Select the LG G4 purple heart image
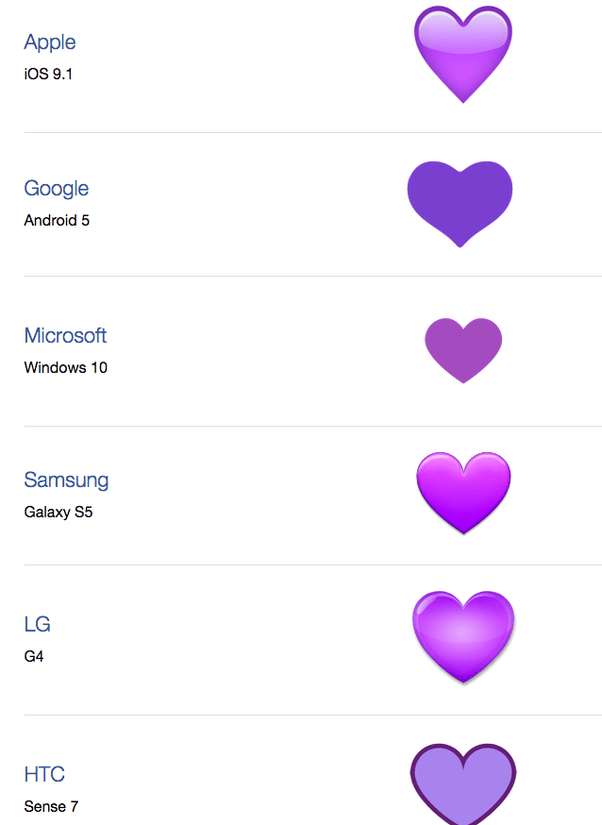602x825 pixels. 463,637
